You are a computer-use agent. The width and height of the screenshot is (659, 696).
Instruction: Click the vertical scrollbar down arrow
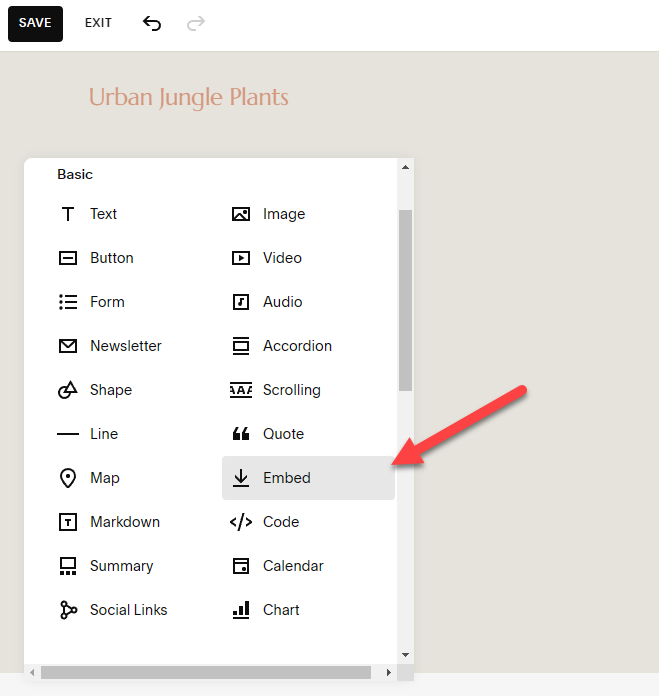[405, 654]
